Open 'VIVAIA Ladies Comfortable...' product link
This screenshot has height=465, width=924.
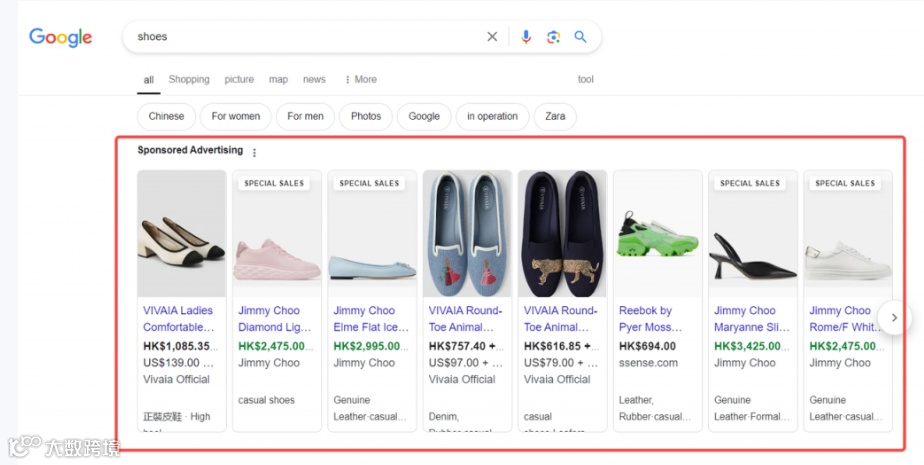(179, 319)
